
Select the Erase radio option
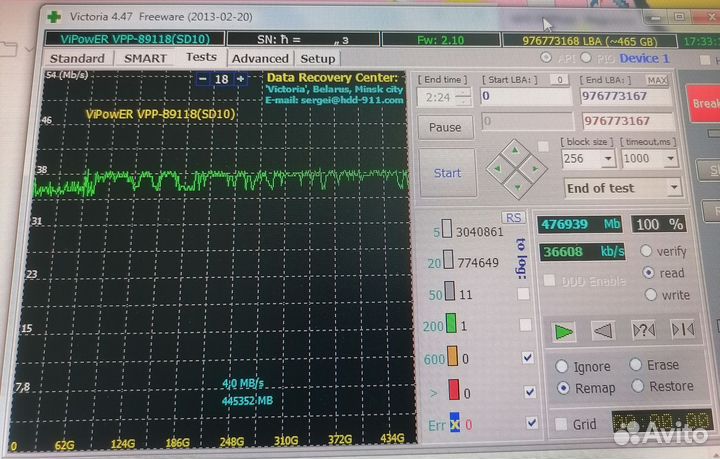[x=636, y=364]
